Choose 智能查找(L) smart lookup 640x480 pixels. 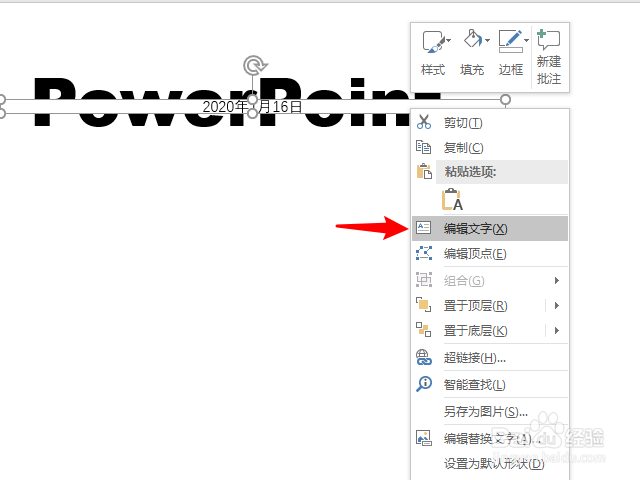coord(490,384)
